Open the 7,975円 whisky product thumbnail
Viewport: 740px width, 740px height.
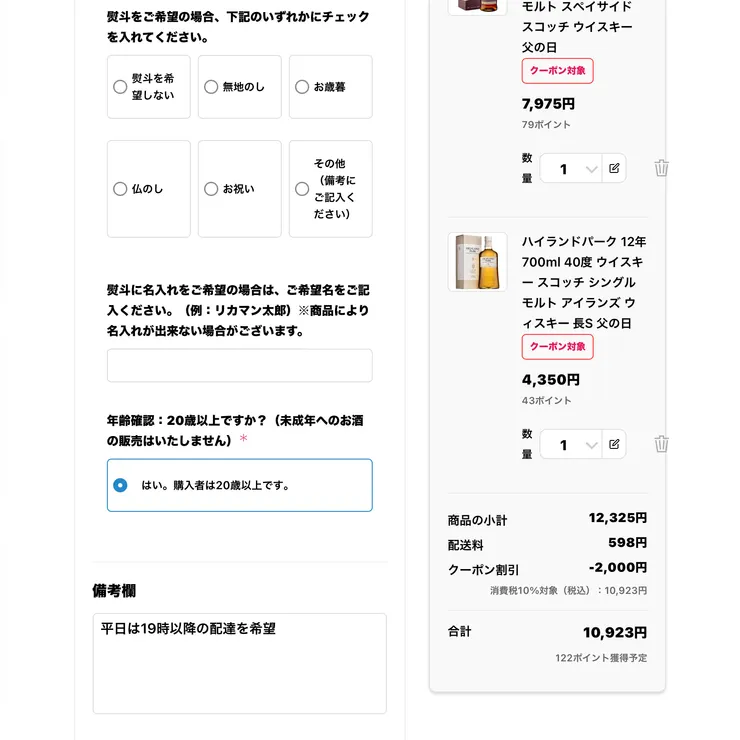point(478,7)
